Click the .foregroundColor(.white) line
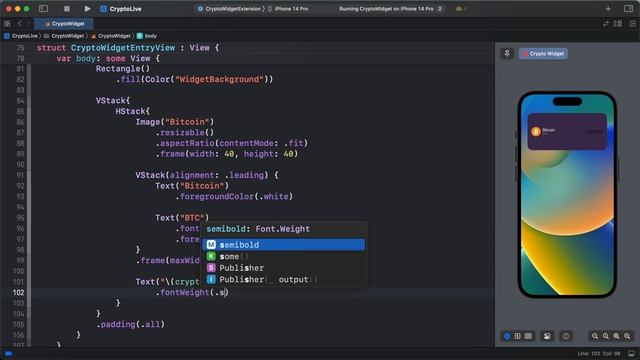The height and width of the screenshot is (360, 640). pos(234,197)
